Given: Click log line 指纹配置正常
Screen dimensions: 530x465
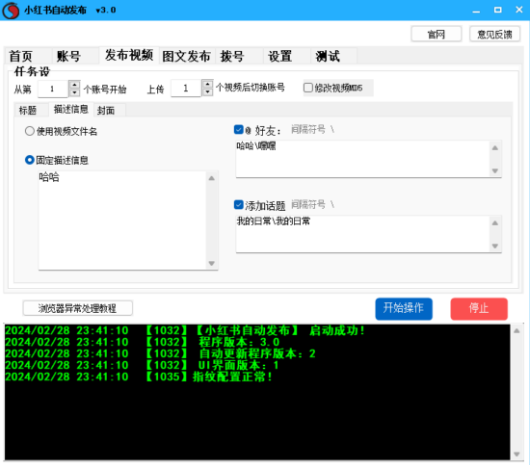Looking at the screenshot, I should click(x=139, y=376).
